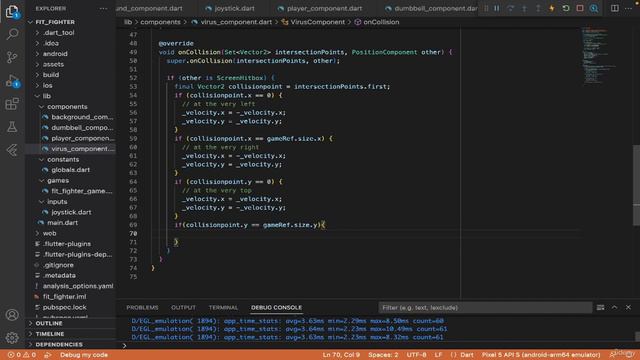The width and height of the screenshot is (640, 360).
Task: Split the editor to the right
Action: pos(614,8)
